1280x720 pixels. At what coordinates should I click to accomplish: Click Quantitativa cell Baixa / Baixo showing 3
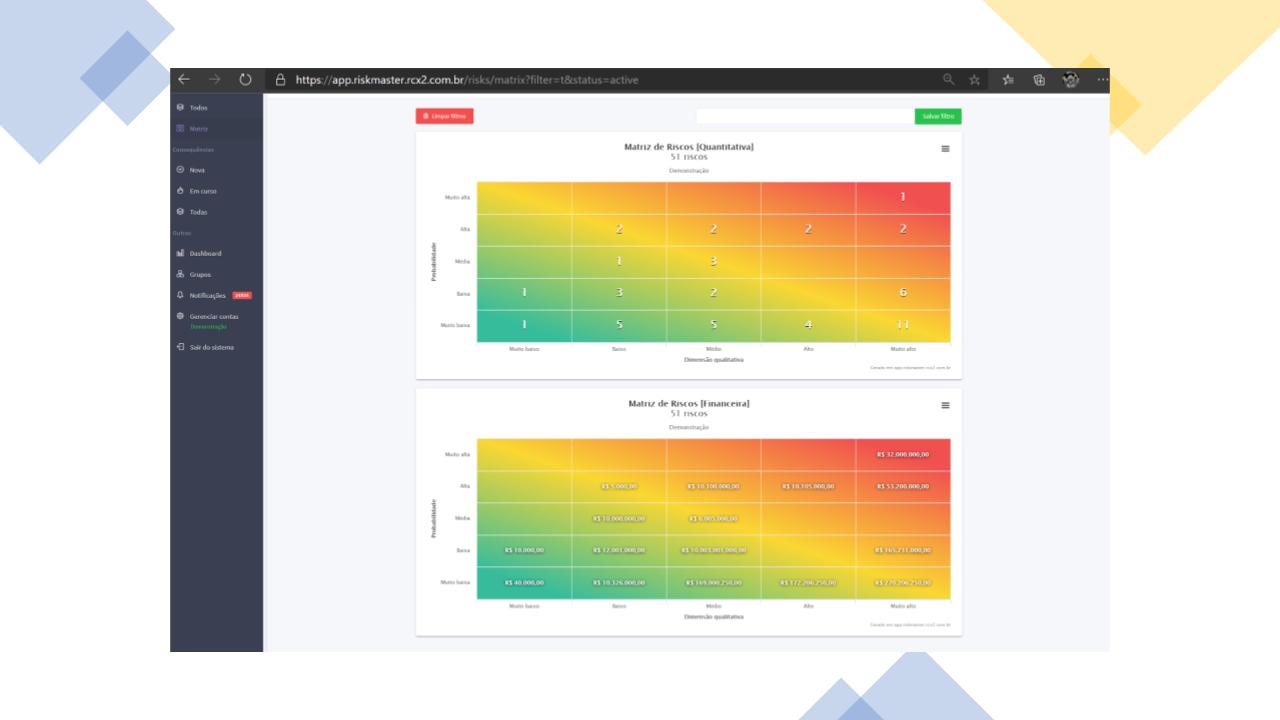tap(619, 294)
